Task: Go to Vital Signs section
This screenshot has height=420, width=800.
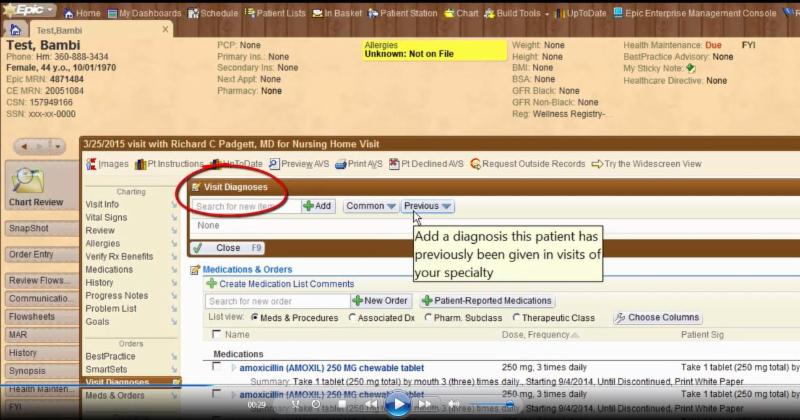Action: (x=106, y=217)
